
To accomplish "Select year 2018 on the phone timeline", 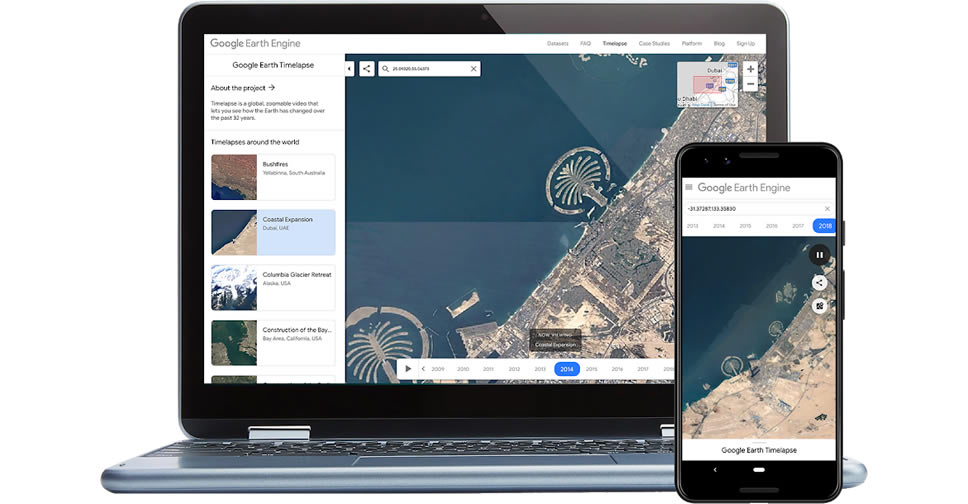I will pos(825,226).
